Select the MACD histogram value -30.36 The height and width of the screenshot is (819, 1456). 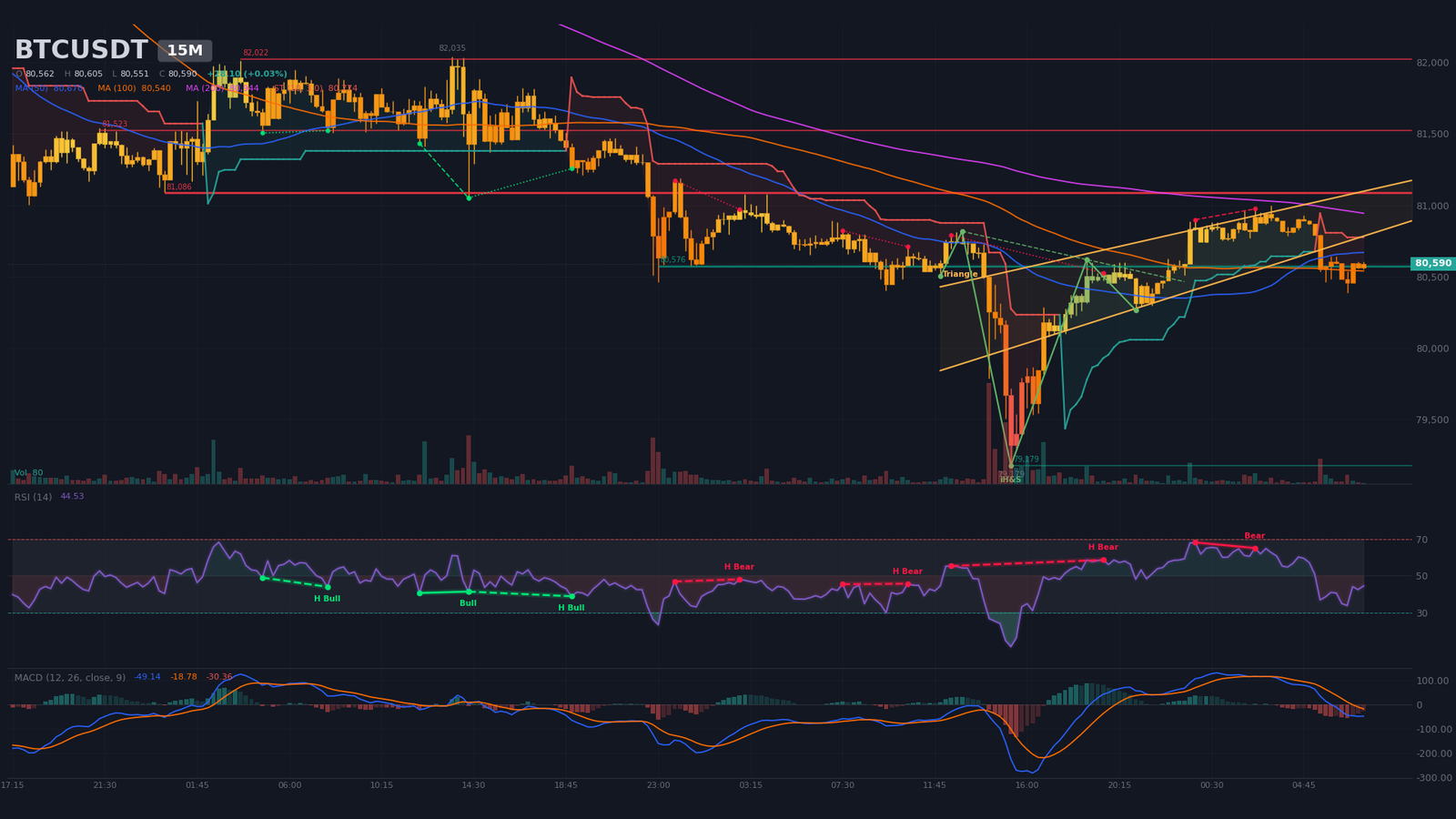tap(219, 677)
